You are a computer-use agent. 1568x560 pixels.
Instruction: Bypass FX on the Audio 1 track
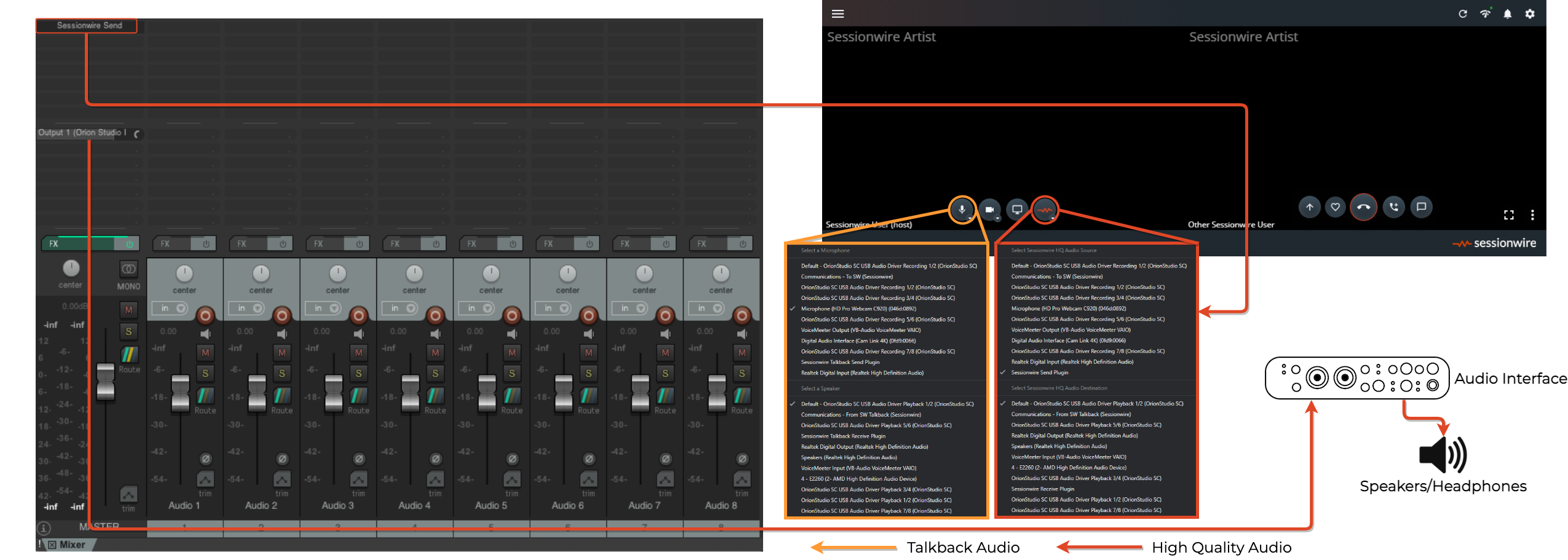206,244
